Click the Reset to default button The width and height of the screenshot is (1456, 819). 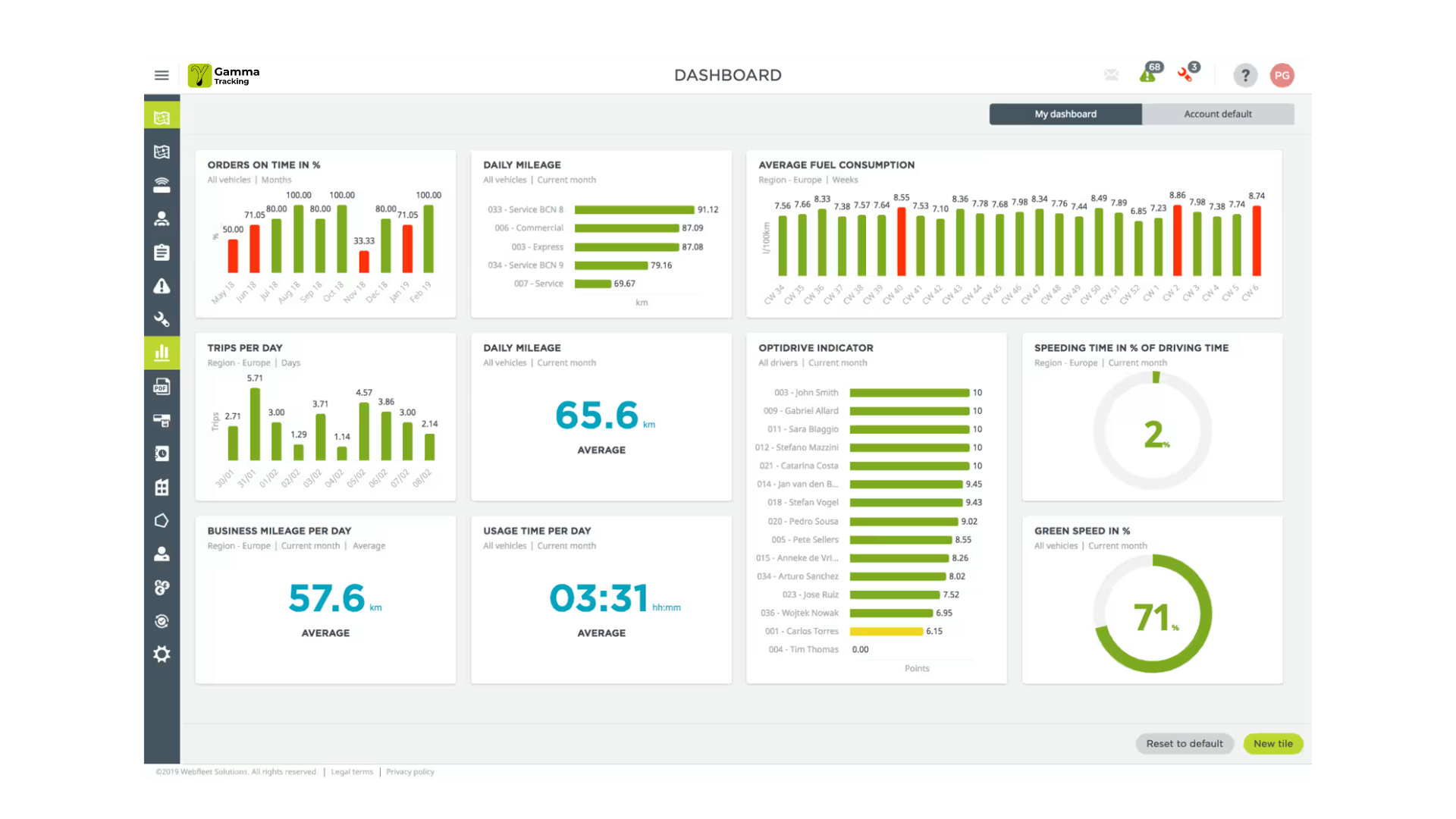(1184, 743)
